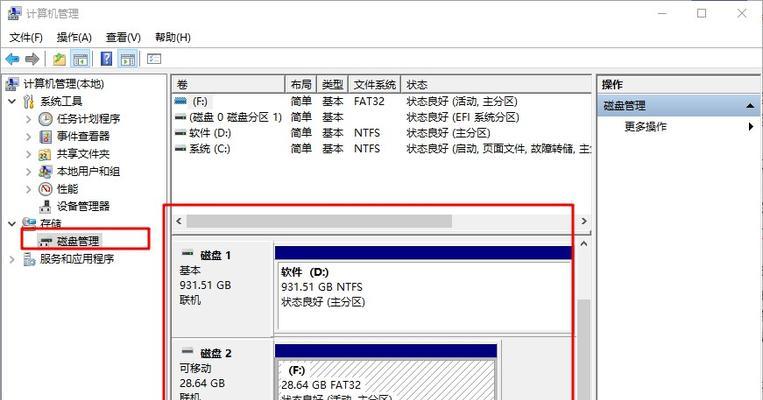The width and height of the screenshot is (763, 400).
Task: Expand the 事件查看器 node
Action: [x=28, y=137]
